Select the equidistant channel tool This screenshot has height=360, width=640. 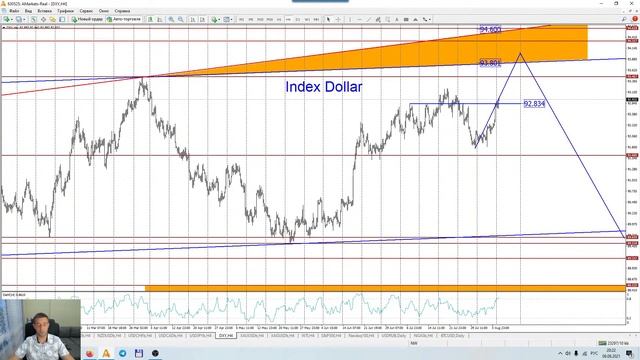click(x=378, y=19)
